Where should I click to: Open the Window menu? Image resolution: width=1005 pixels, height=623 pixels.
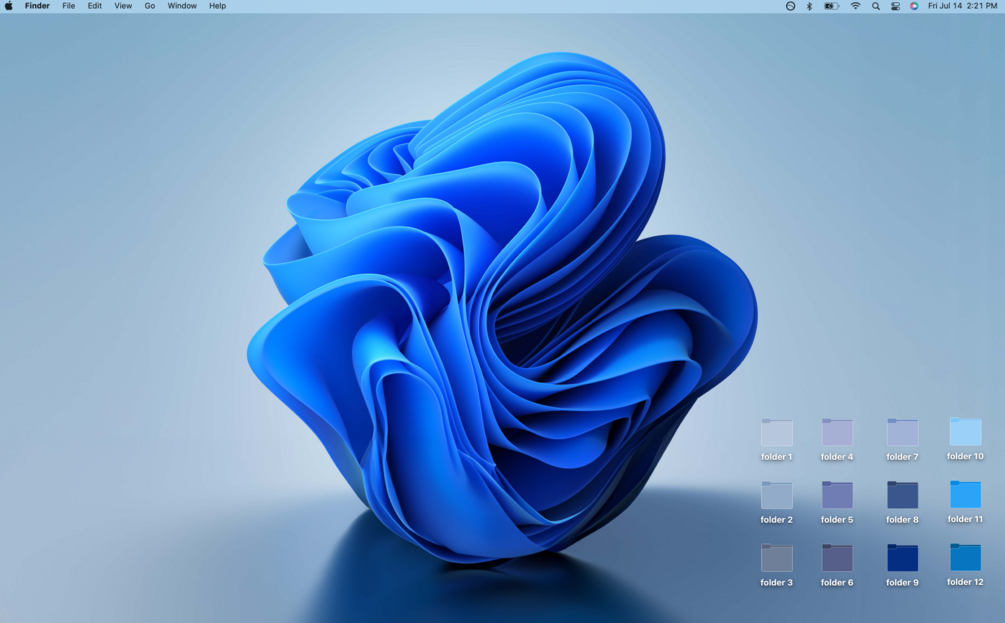[x=182, y=6]
